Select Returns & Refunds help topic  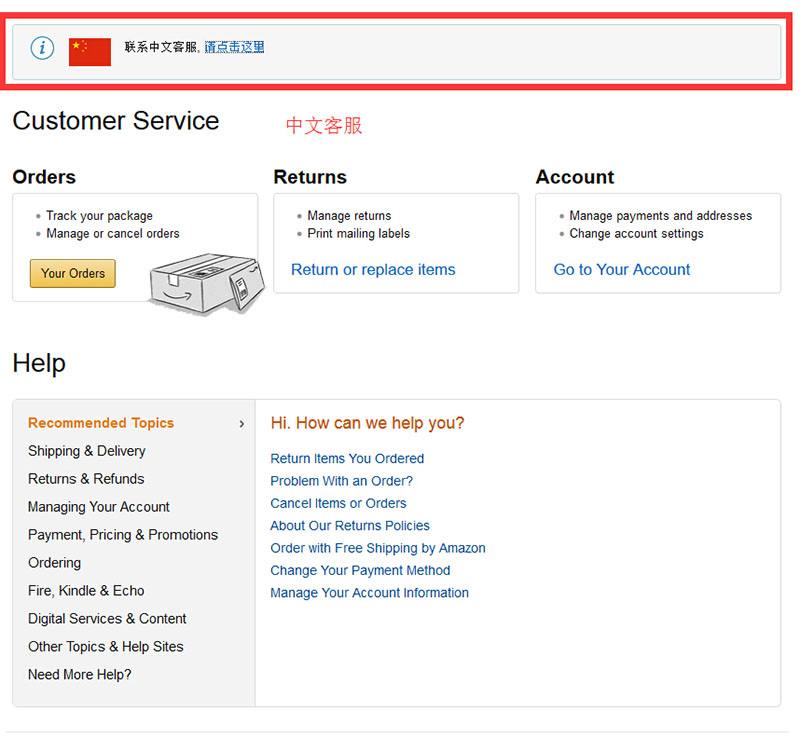click(x=86, y=479)
